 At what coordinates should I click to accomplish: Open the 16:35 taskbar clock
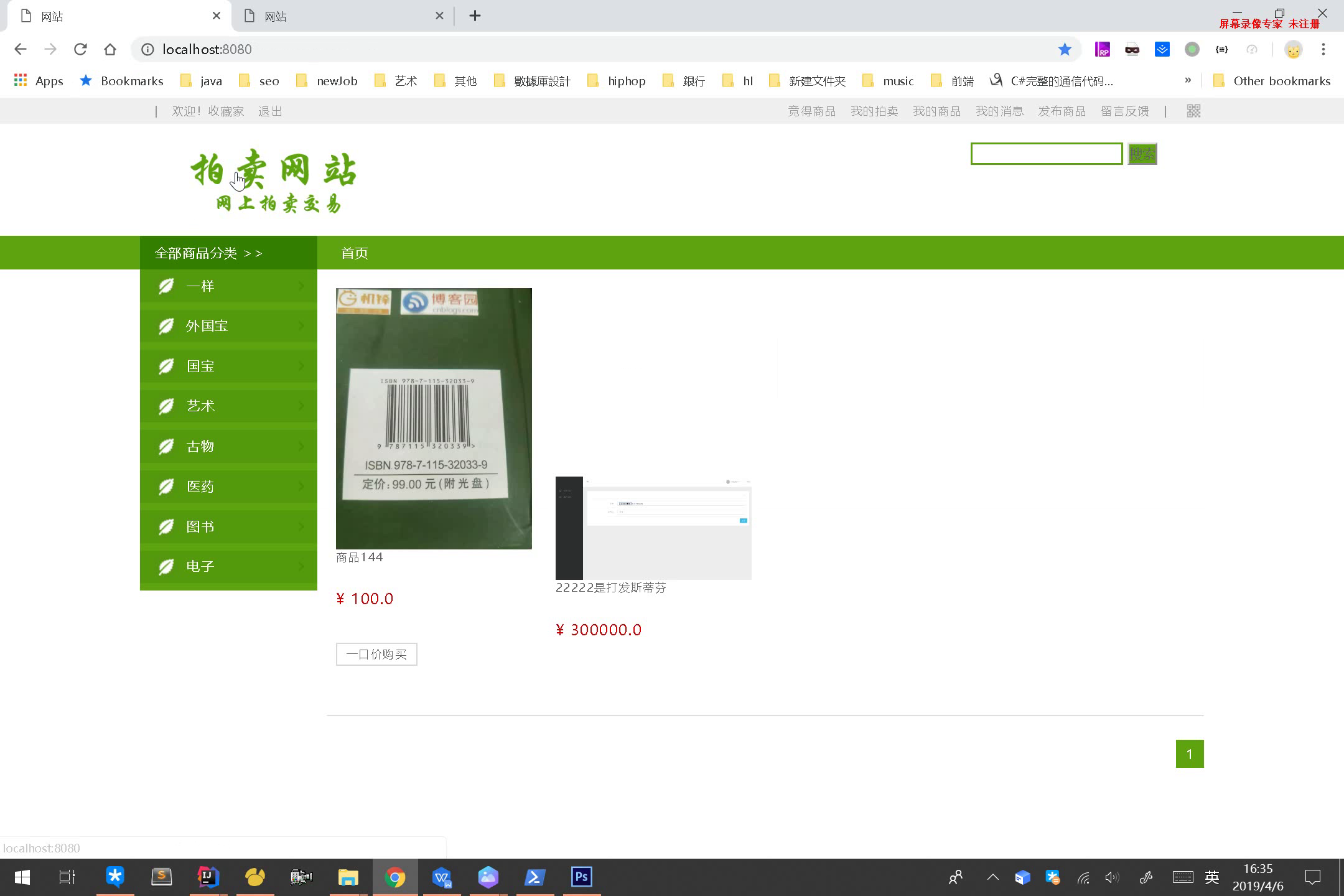click(x=1258, y=877)
